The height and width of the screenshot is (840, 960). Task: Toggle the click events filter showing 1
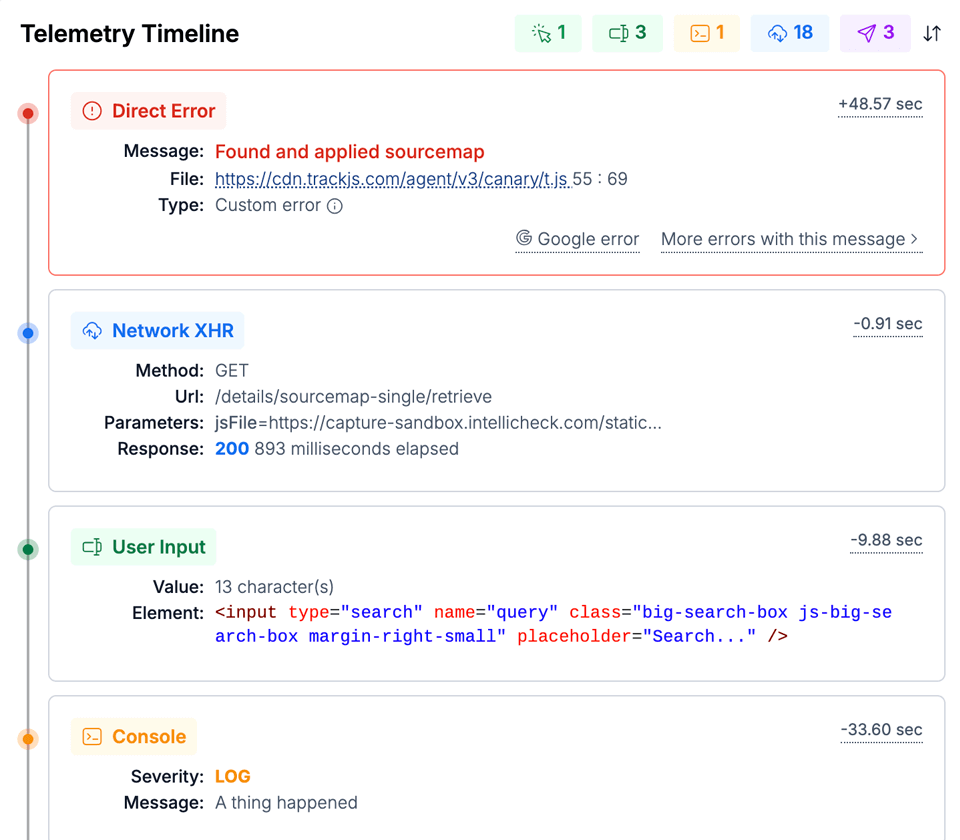pyautogui.click(x=548, y=33)
